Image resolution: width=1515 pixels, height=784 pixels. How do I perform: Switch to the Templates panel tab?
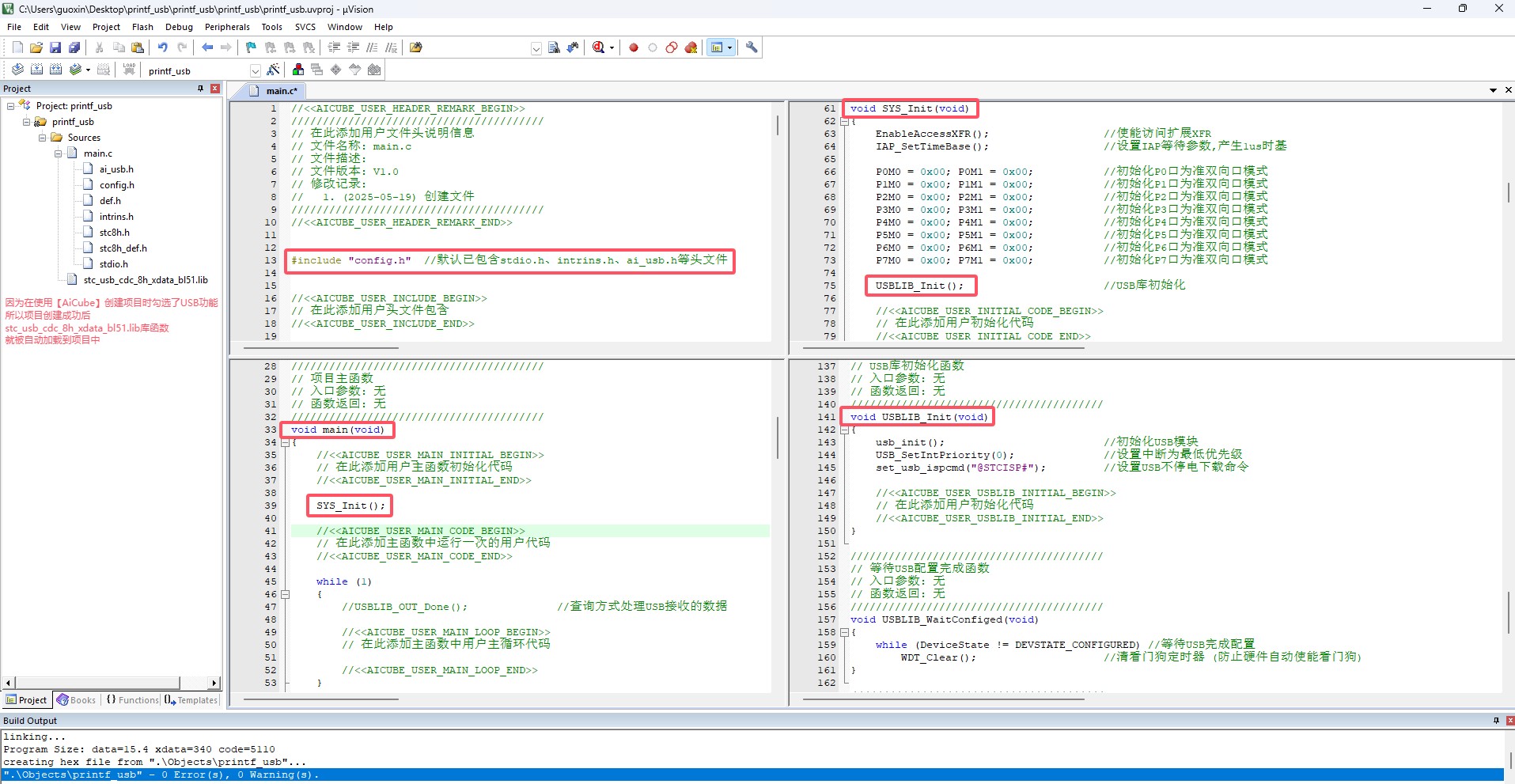point(191,700)
